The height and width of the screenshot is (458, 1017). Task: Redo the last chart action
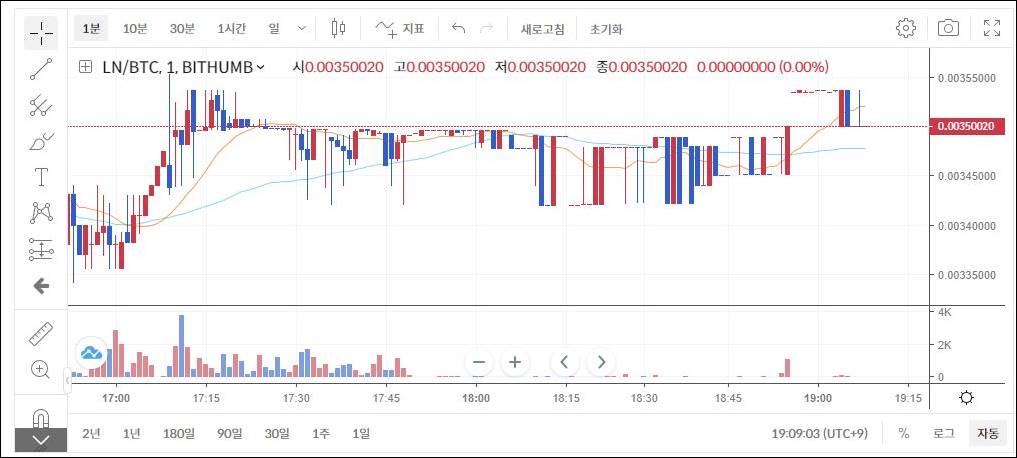point(486,29)
